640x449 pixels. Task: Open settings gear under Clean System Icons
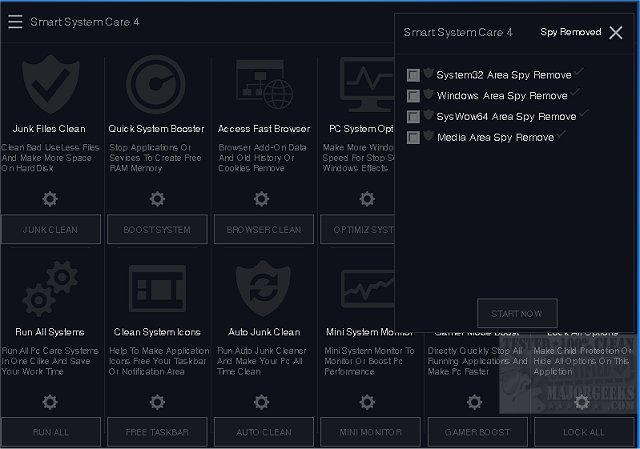click(x=157, y=402)
